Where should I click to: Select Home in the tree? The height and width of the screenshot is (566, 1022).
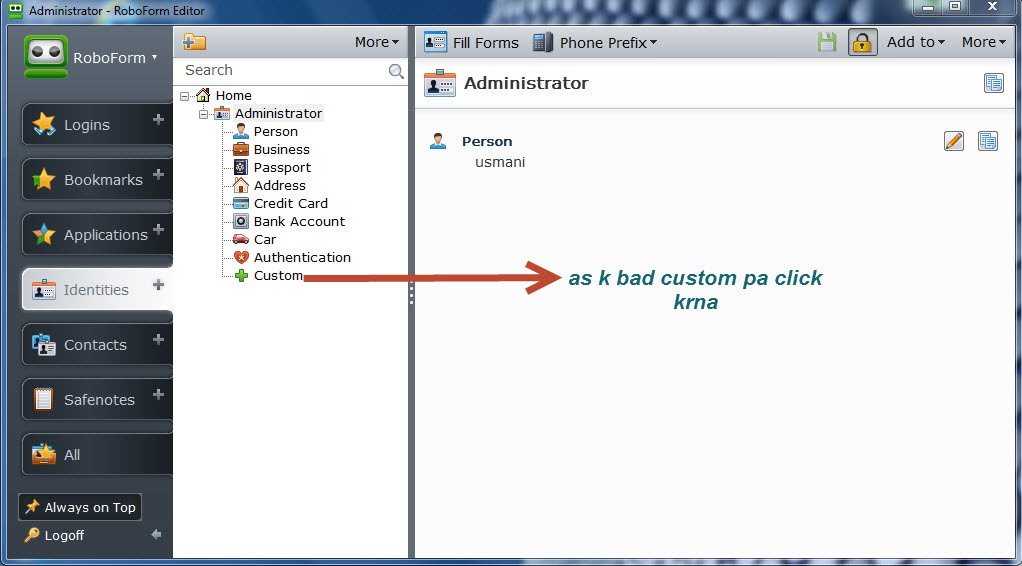(x=233, y=96)
